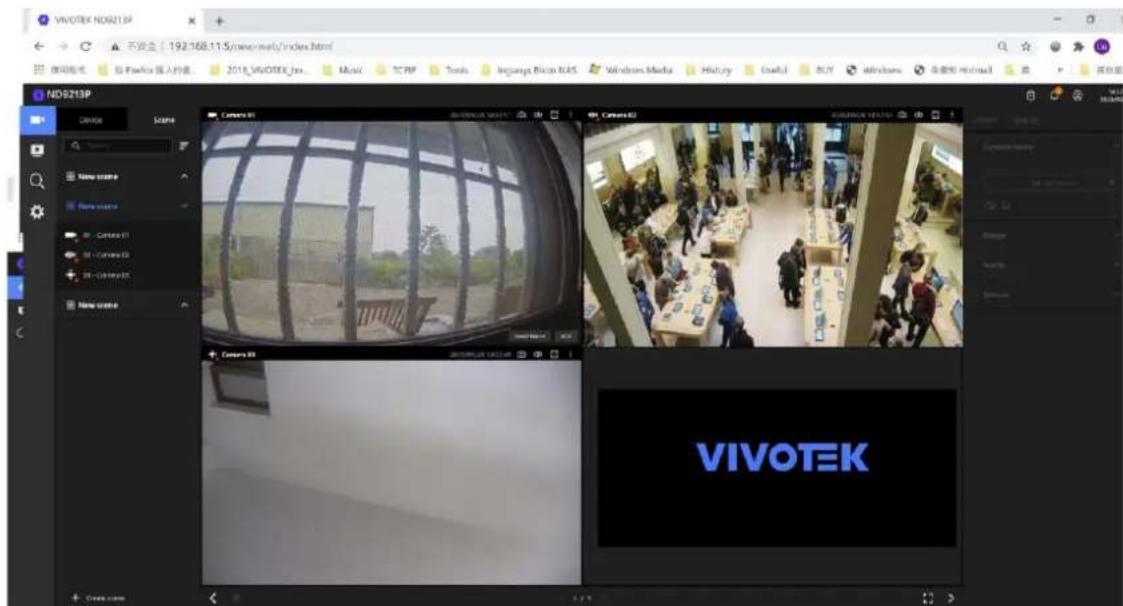Click the small right button on Camera 01 overlay

point(566,336)
